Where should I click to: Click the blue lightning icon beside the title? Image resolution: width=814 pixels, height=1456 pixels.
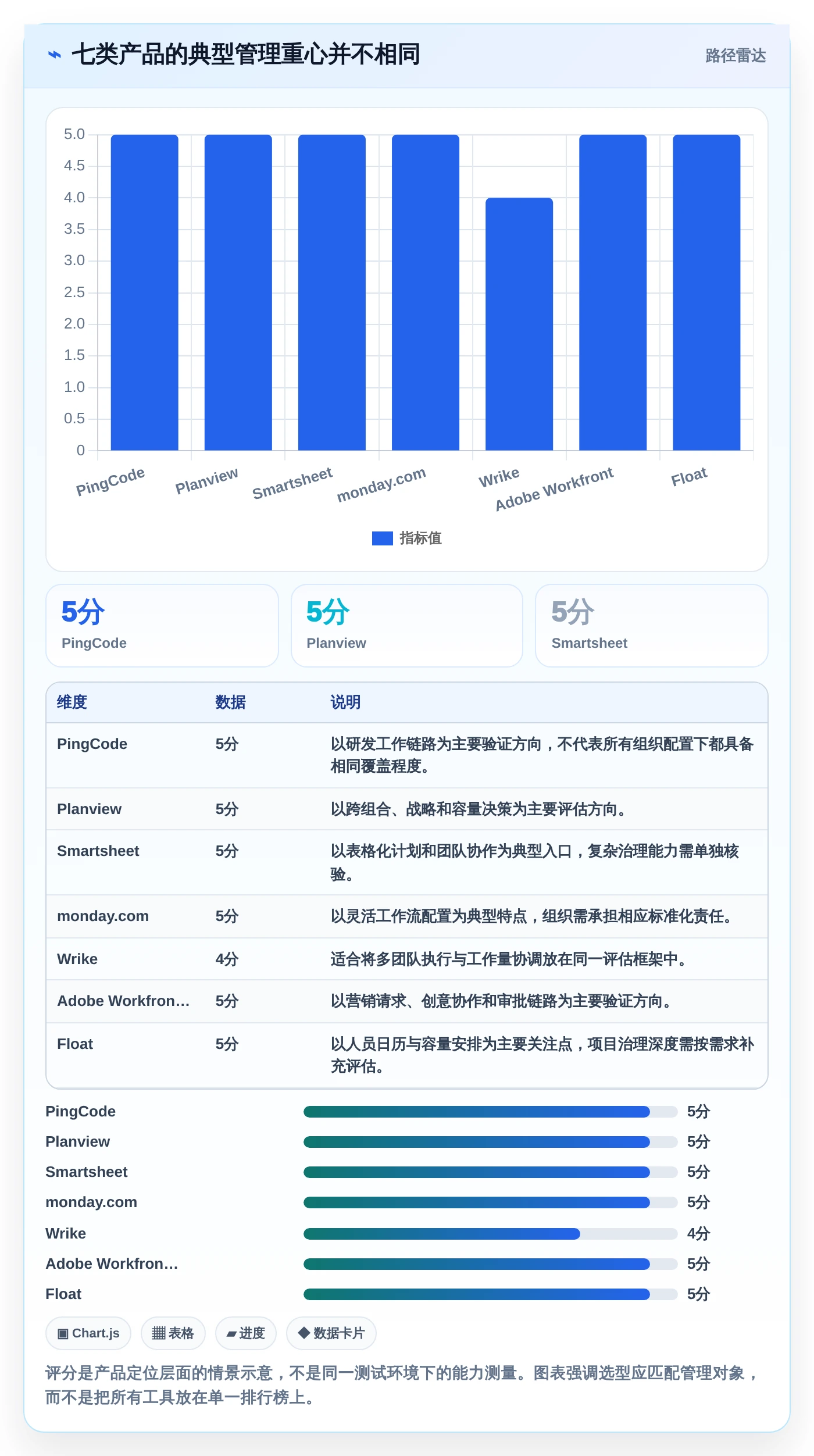point(55,55)
